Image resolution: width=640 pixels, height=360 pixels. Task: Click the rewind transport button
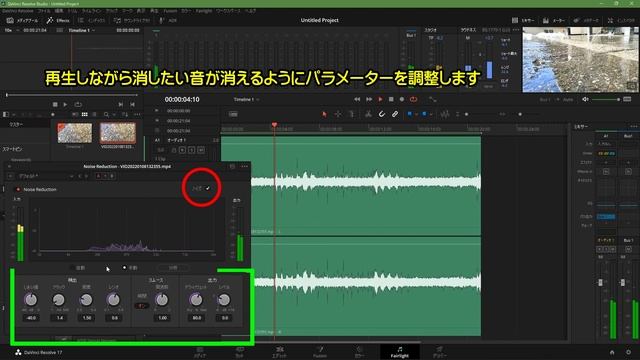click(357, 99)
